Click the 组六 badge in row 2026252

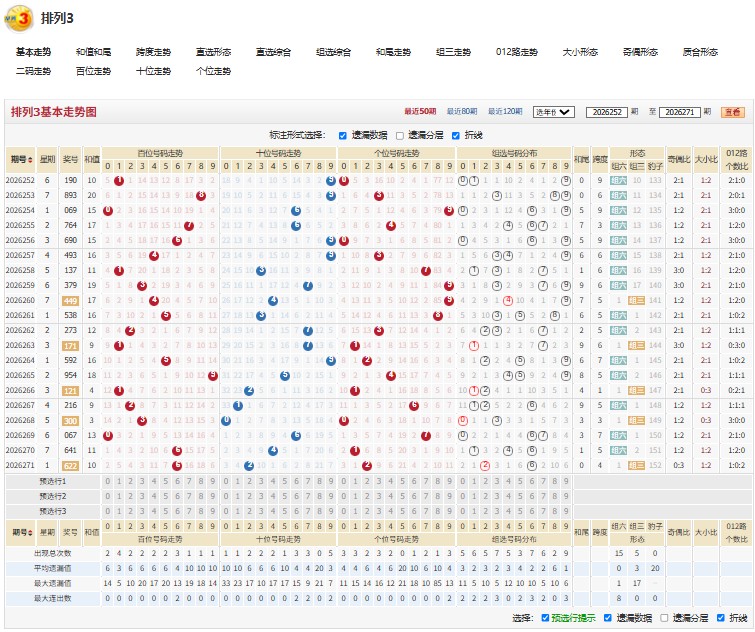[x=618, y=181]
